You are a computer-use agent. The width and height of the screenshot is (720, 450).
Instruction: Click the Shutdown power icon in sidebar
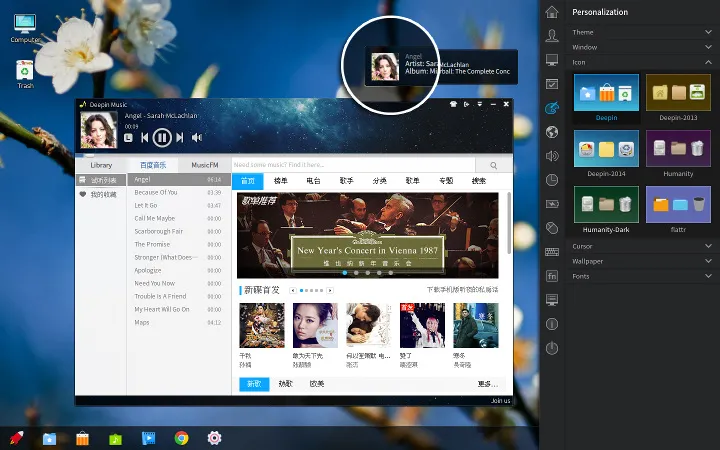pos(552,348)
